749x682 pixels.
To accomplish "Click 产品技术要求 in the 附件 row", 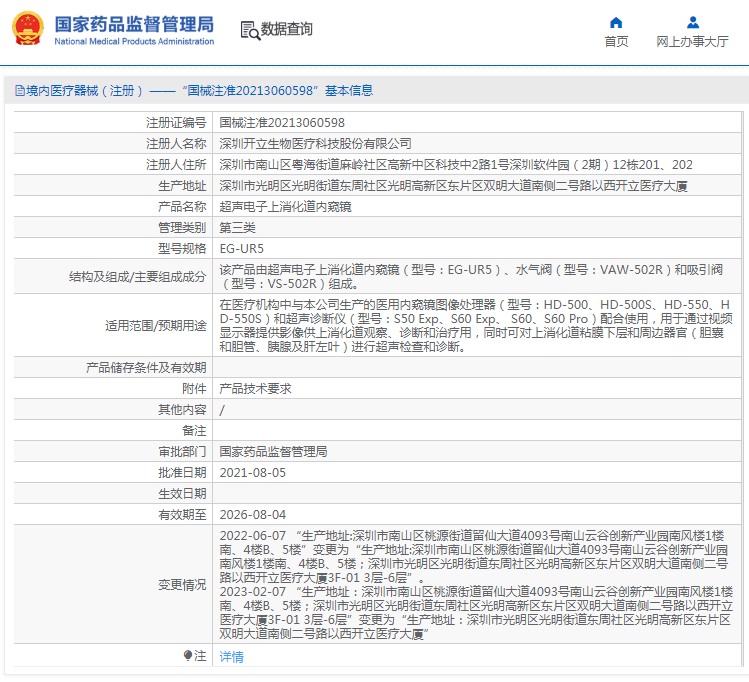I will pyautogui.click(x=255, y=389).
